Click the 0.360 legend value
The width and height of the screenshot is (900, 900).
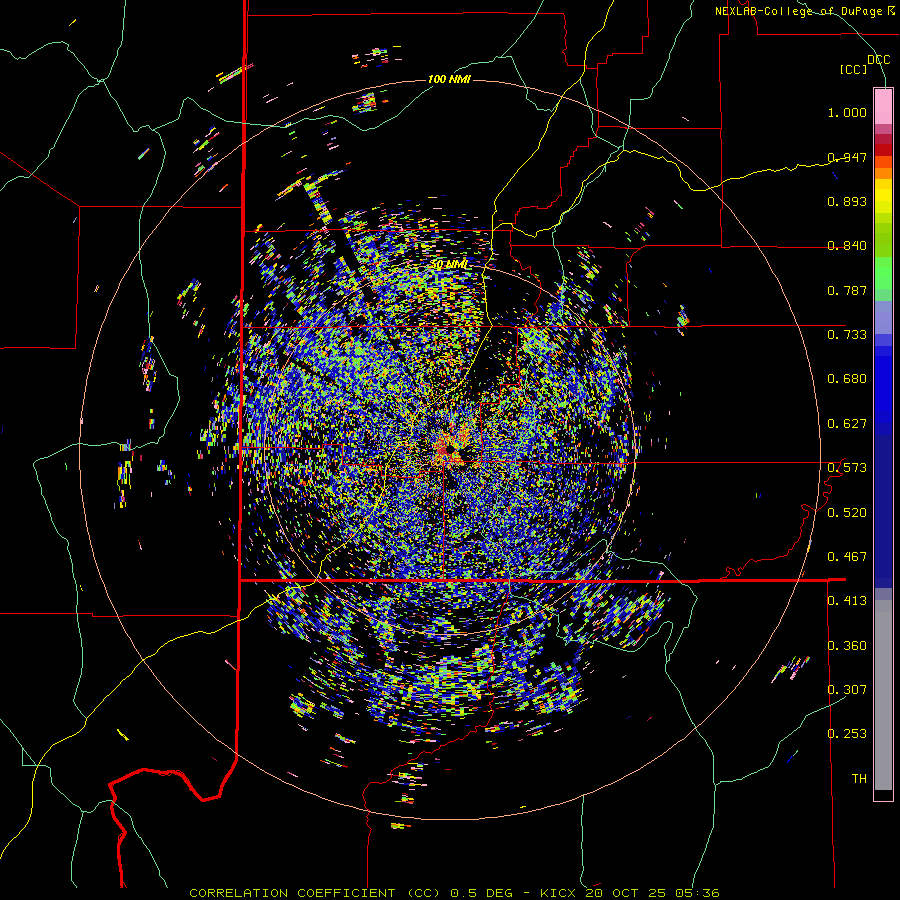[x=847, y=646]
